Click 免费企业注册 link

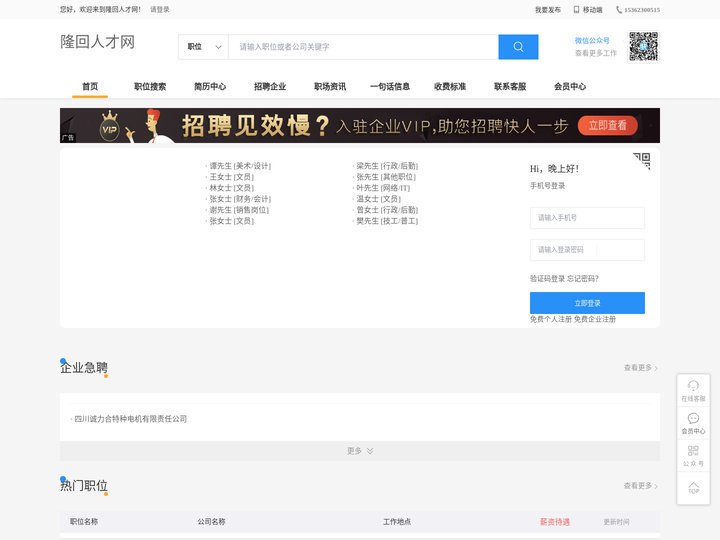pos(595,319)
